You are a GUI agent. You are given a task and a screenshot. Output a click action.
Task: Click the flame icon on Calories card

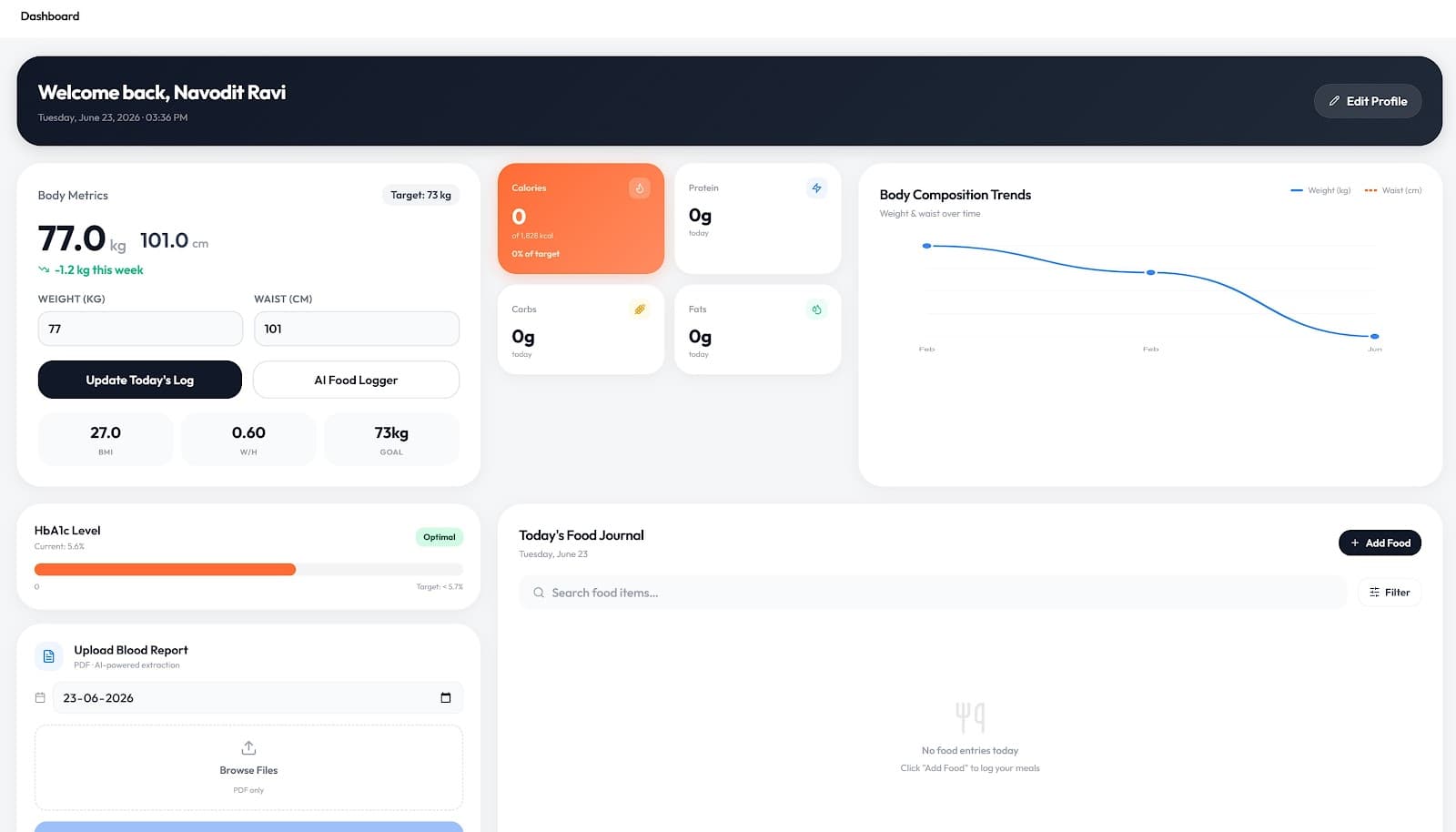(640, 188)
